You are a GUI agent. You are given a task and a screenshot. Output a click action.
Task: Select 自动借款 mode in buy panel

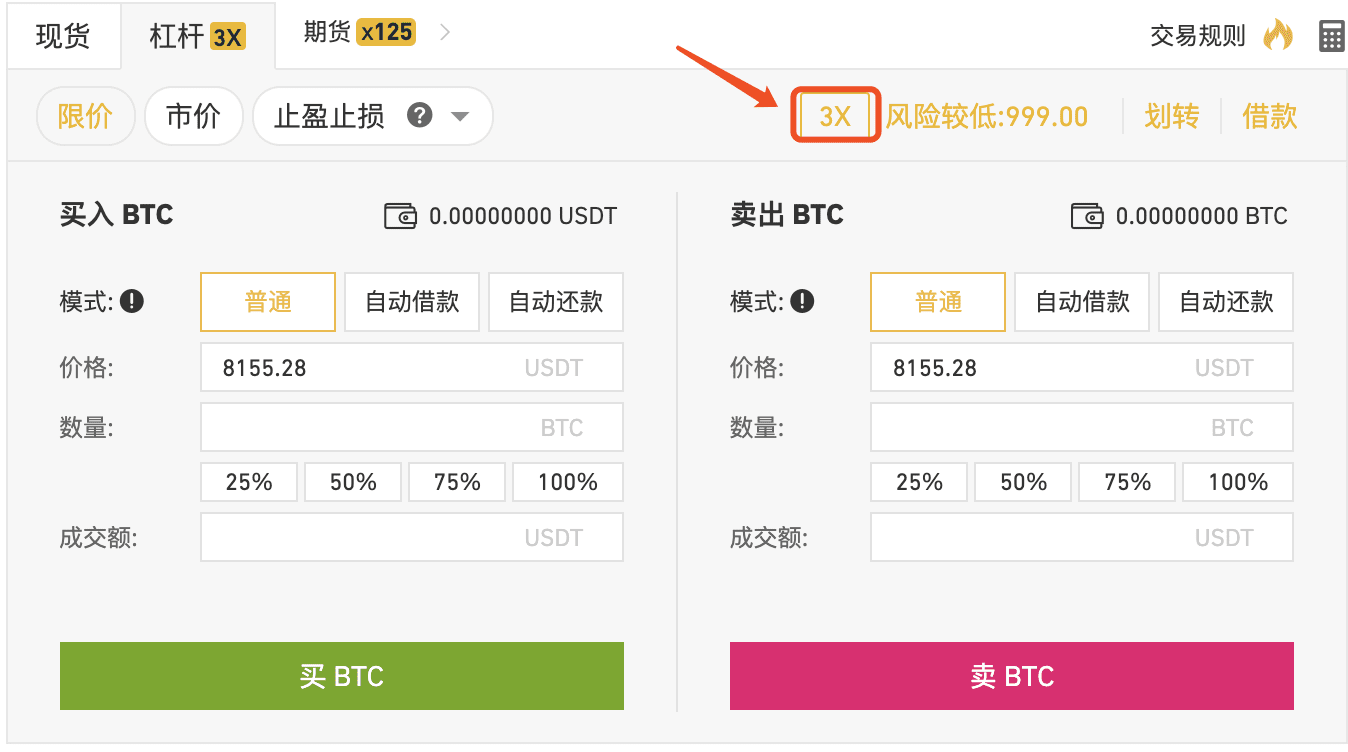[x=412, y=302]
